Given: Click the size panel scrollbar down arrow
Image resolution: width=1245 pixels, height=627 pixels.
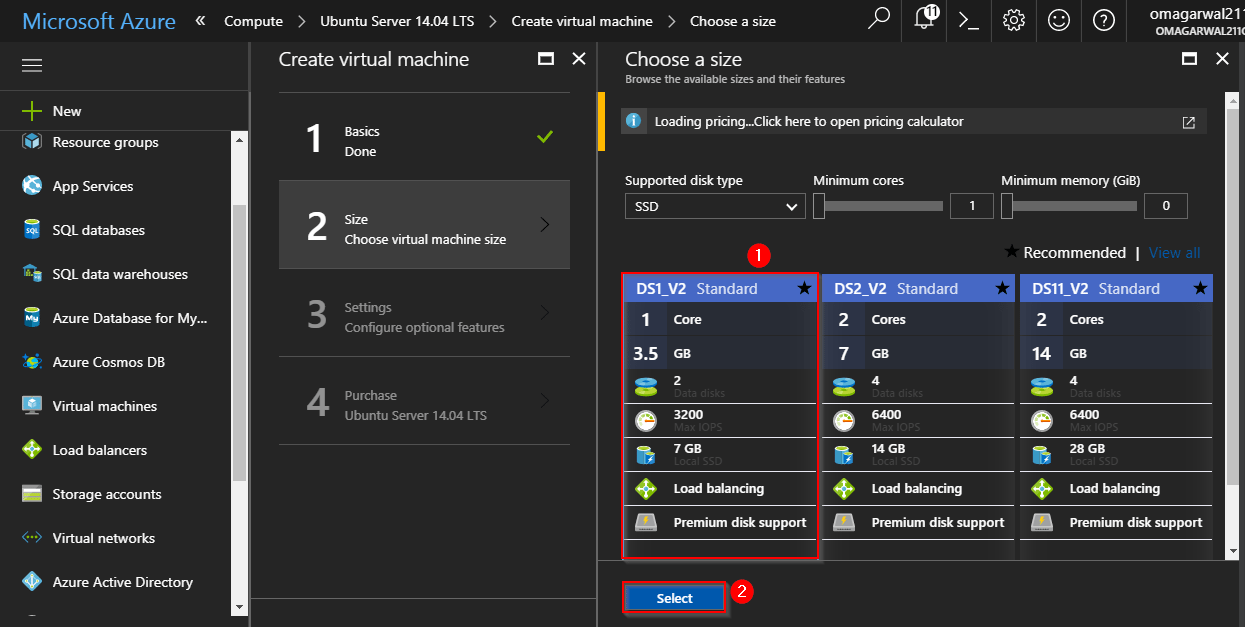Looking at the screenshot, I should [x=1233, y=551].
